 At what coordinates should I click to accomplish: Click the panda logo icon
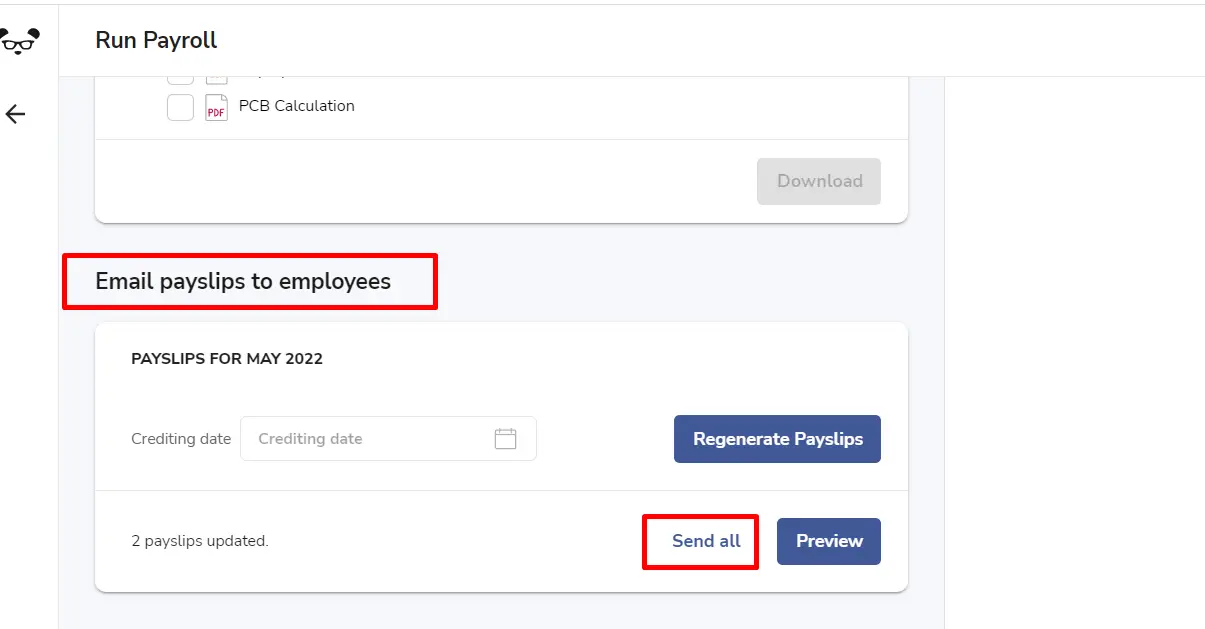click(20, 40)
